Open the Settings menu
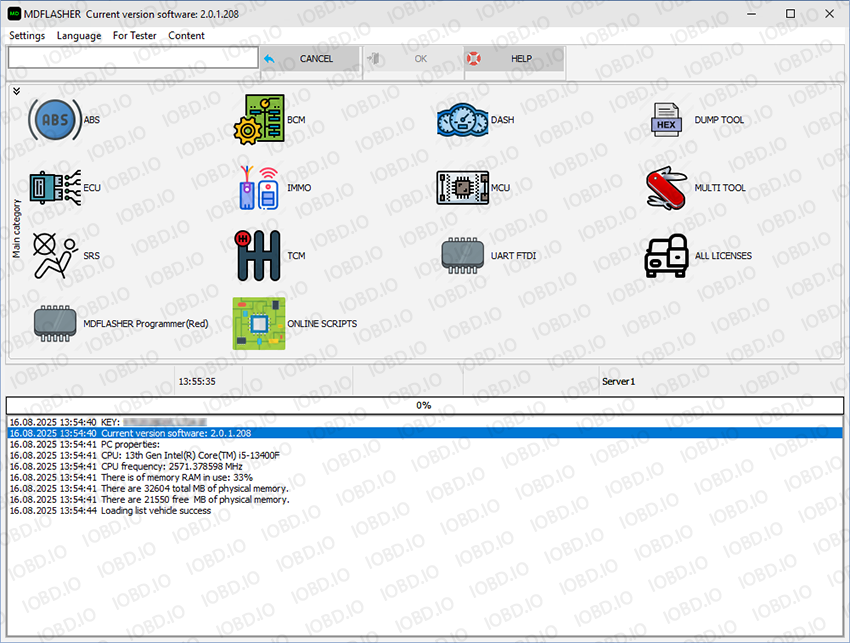The height and width of the screenshot is (643, 850). click(27, 35)
